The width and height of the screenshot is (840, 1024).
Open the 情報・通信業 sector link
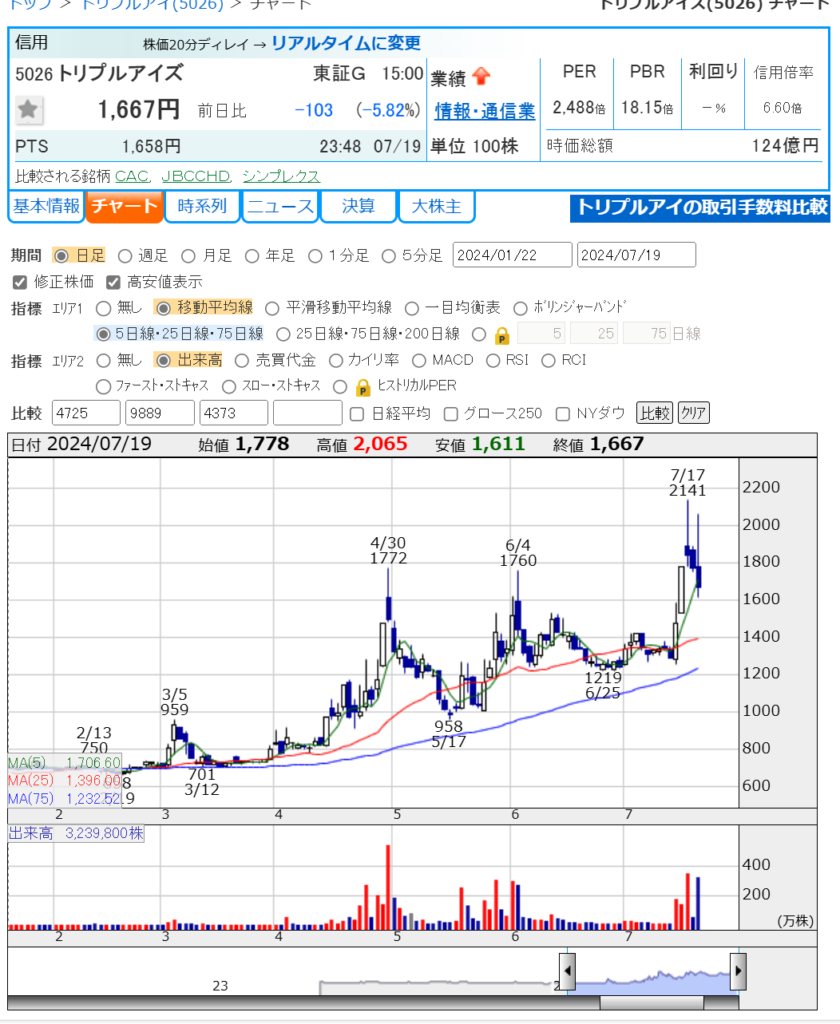coord(484,110)
